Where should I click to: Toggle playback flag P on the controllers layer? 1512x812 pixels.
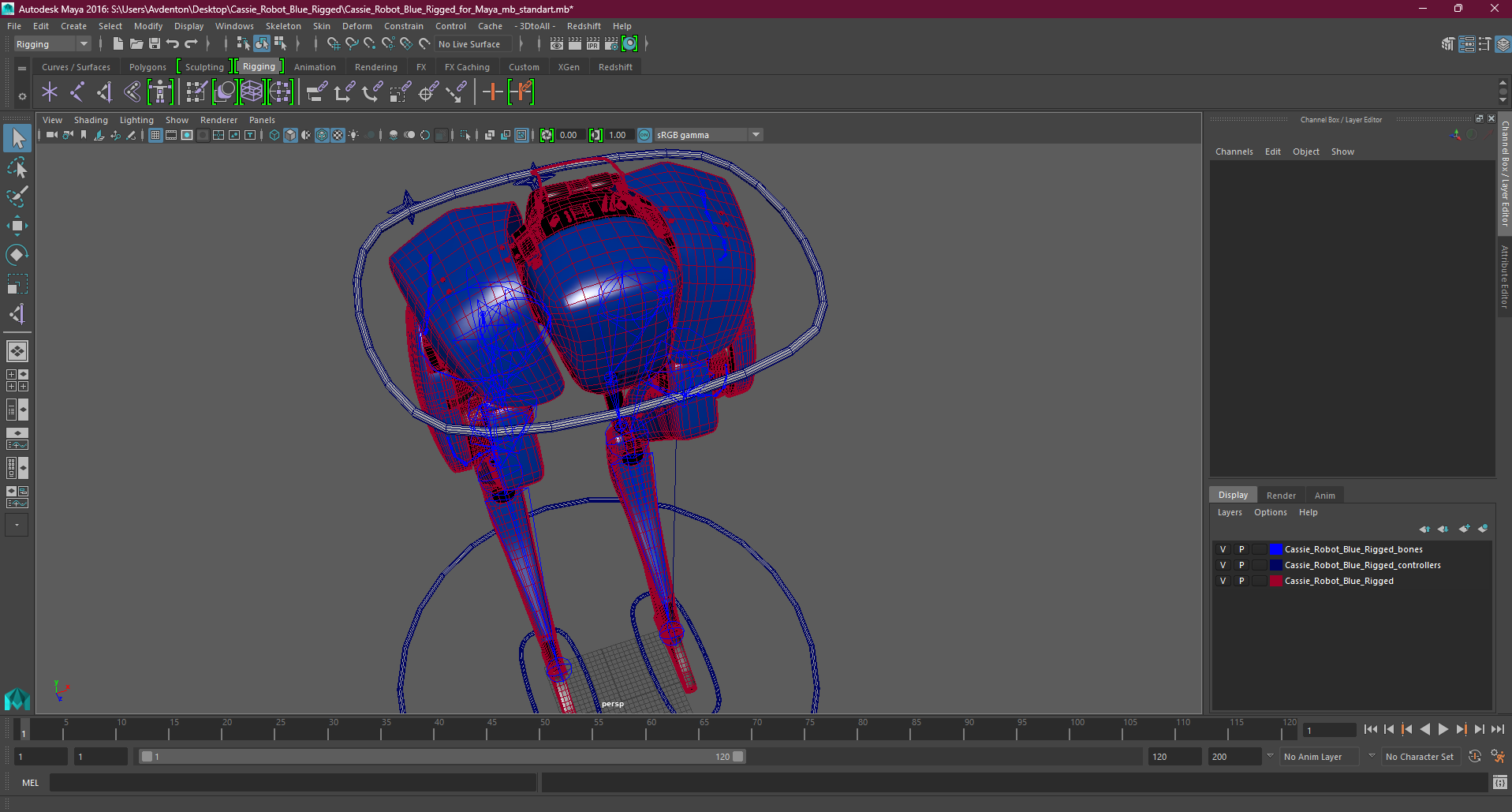[1241, 565]
